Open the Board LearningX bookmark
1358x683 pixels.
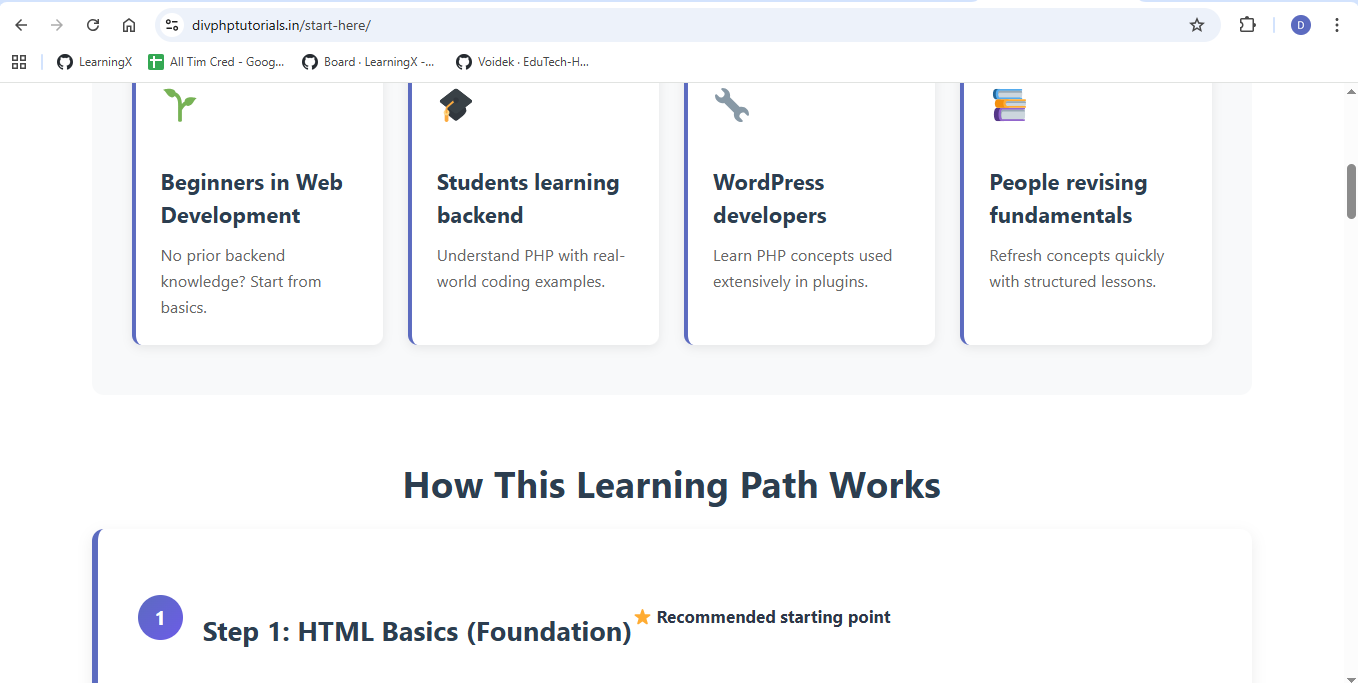tap(370, 61)
